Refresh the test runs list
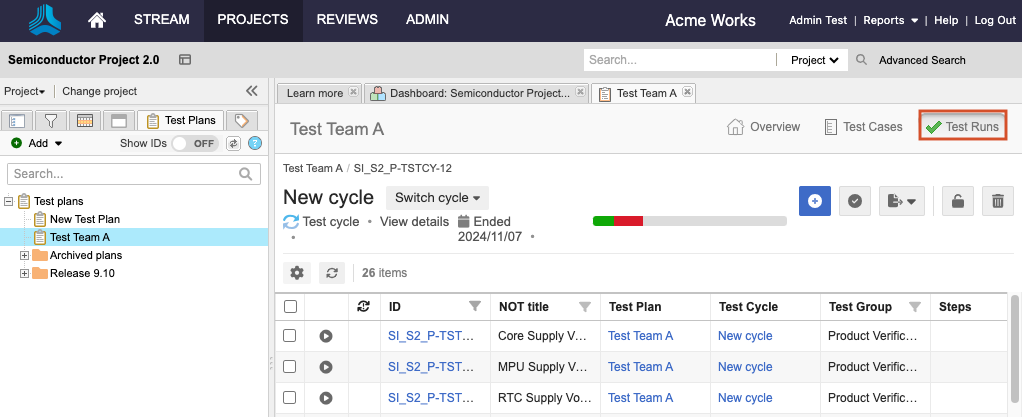Screen dimensions: 1022x417 pos(332,273)
